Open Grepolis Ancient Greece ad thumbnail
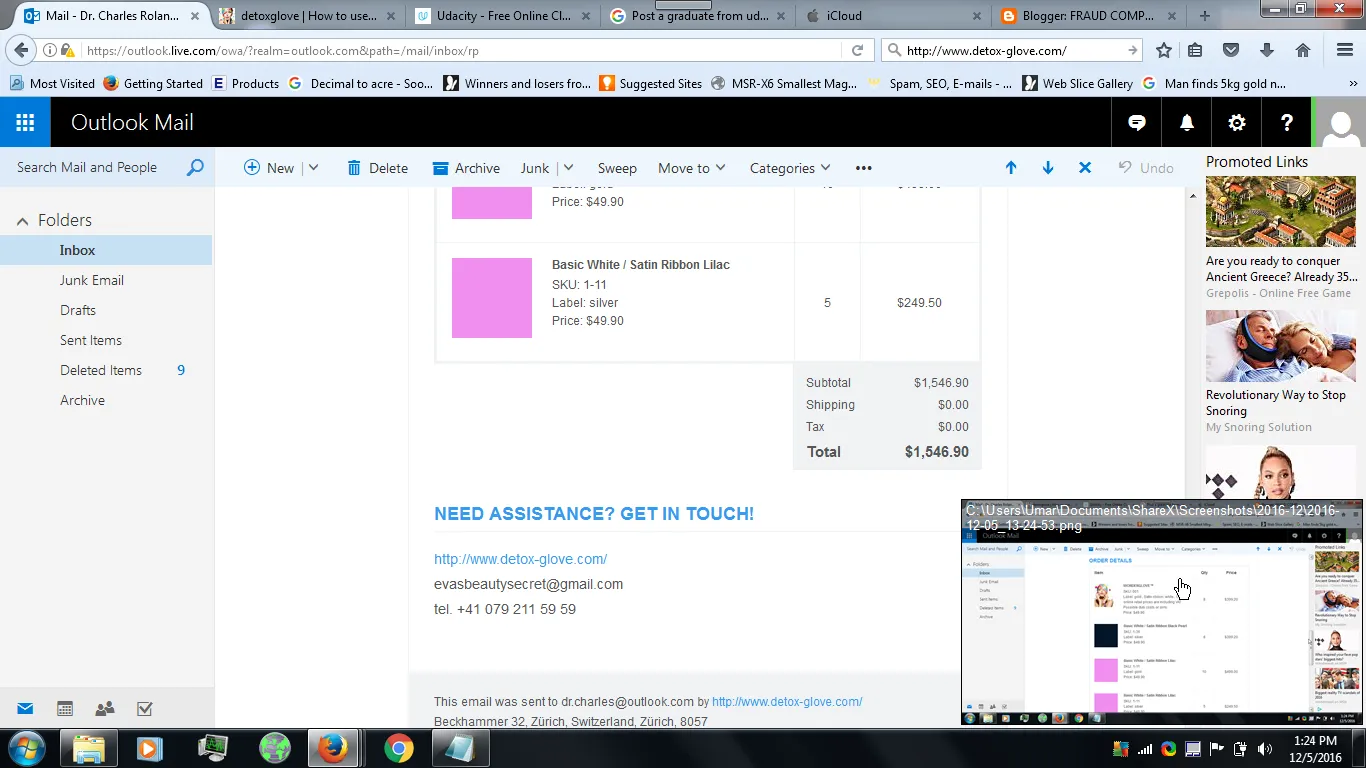 click(x=1281, y=212)
